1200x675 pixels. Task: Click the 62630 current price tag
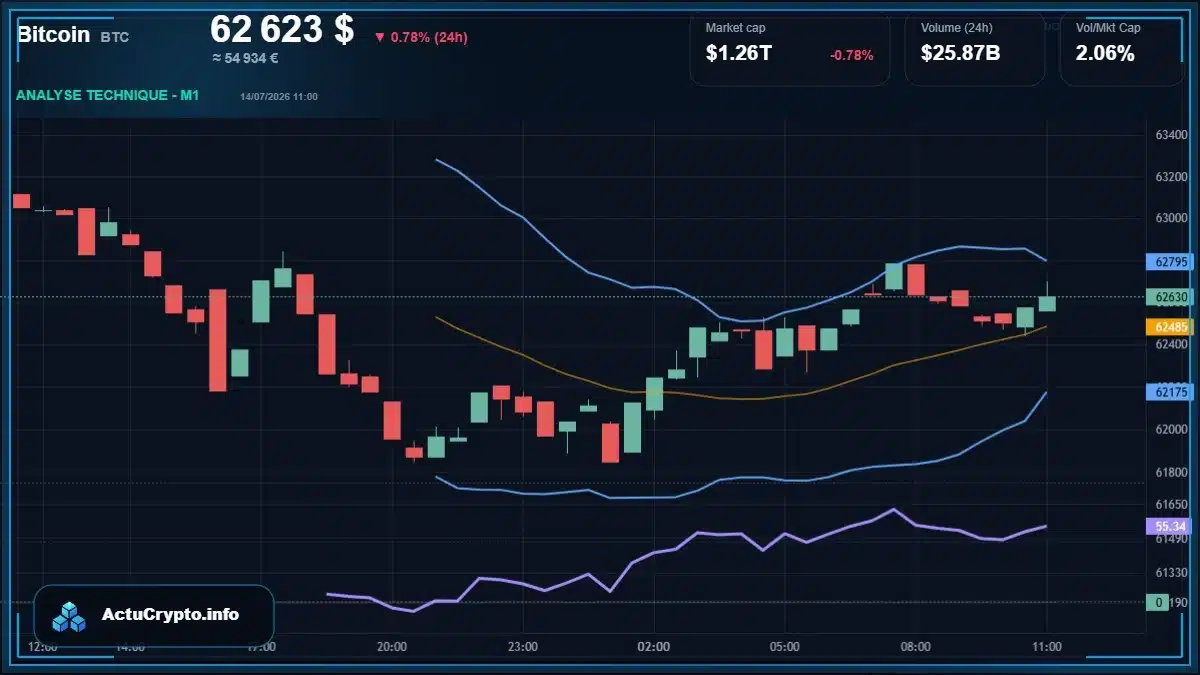click(1169, 297)
